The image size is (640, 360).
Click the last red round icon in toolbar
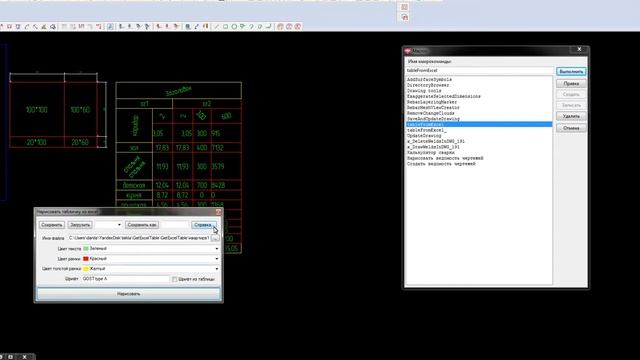pyautogui.click(x=298, y=27)
